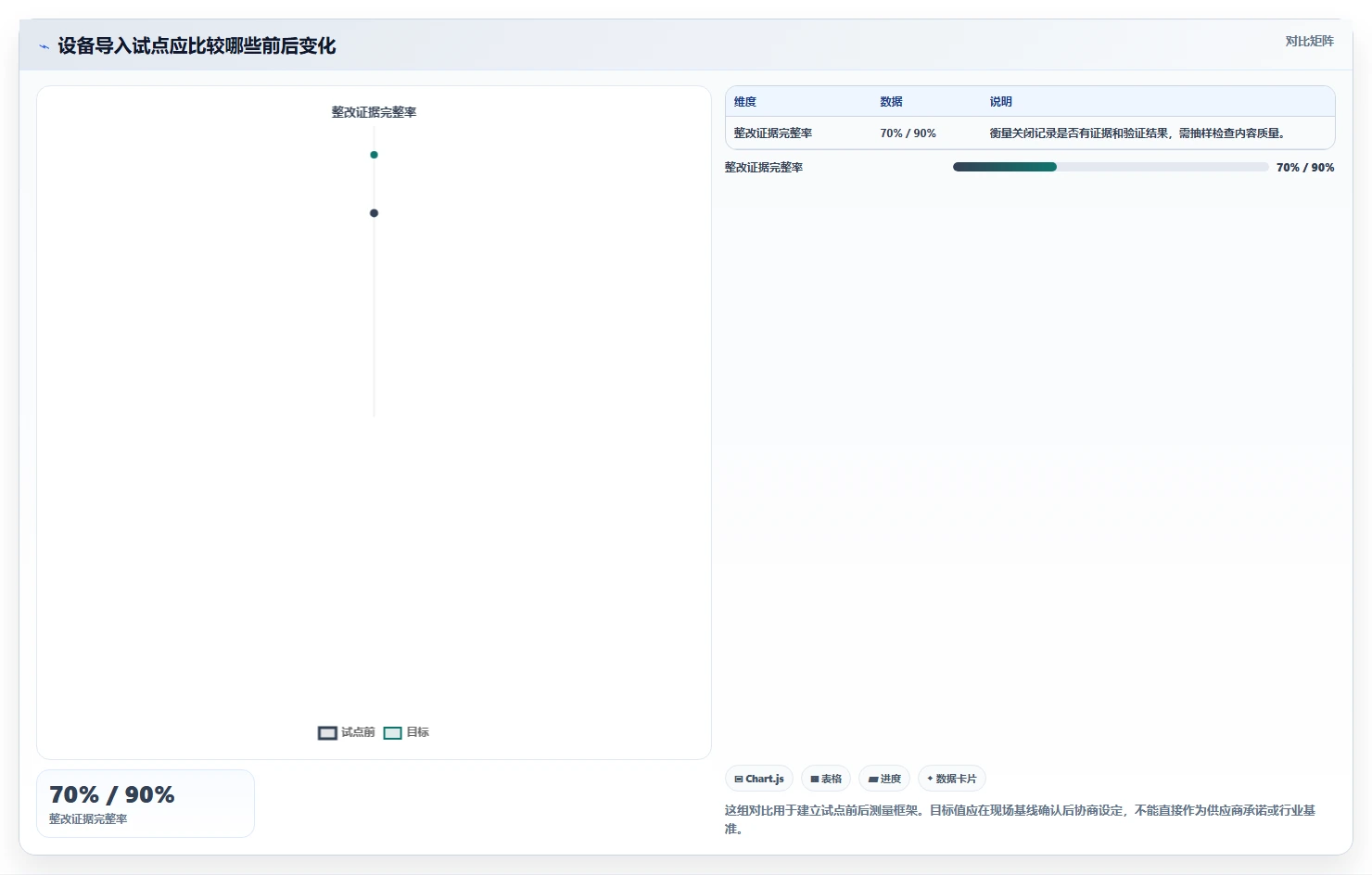The width and height of the screenshot is (1372, 875).
Task: Select the 数据卡片 tag chip
Action: tap(952, 779)
